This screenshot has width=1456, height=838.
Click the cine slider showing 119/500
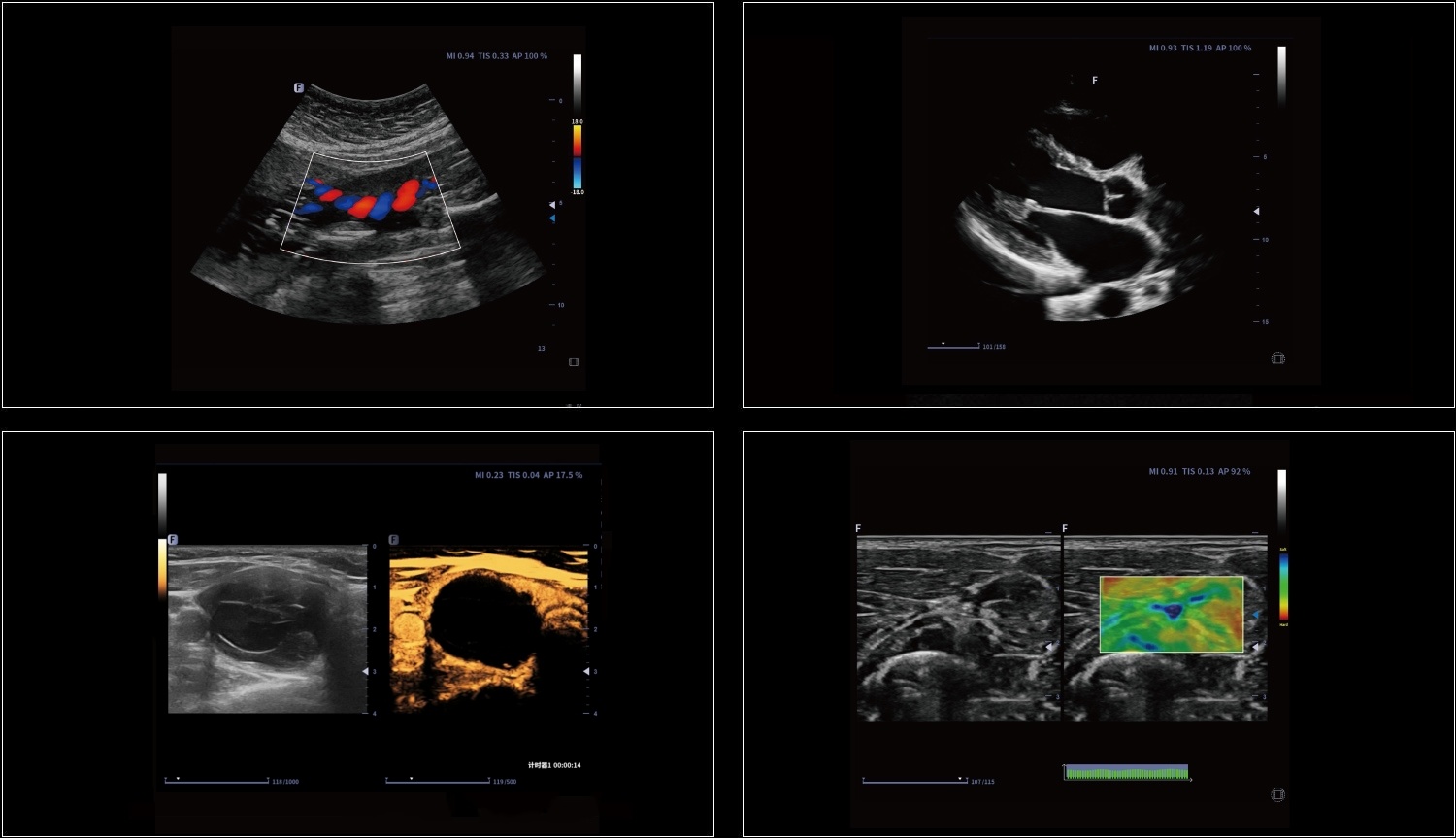click(x=438, y=781)
